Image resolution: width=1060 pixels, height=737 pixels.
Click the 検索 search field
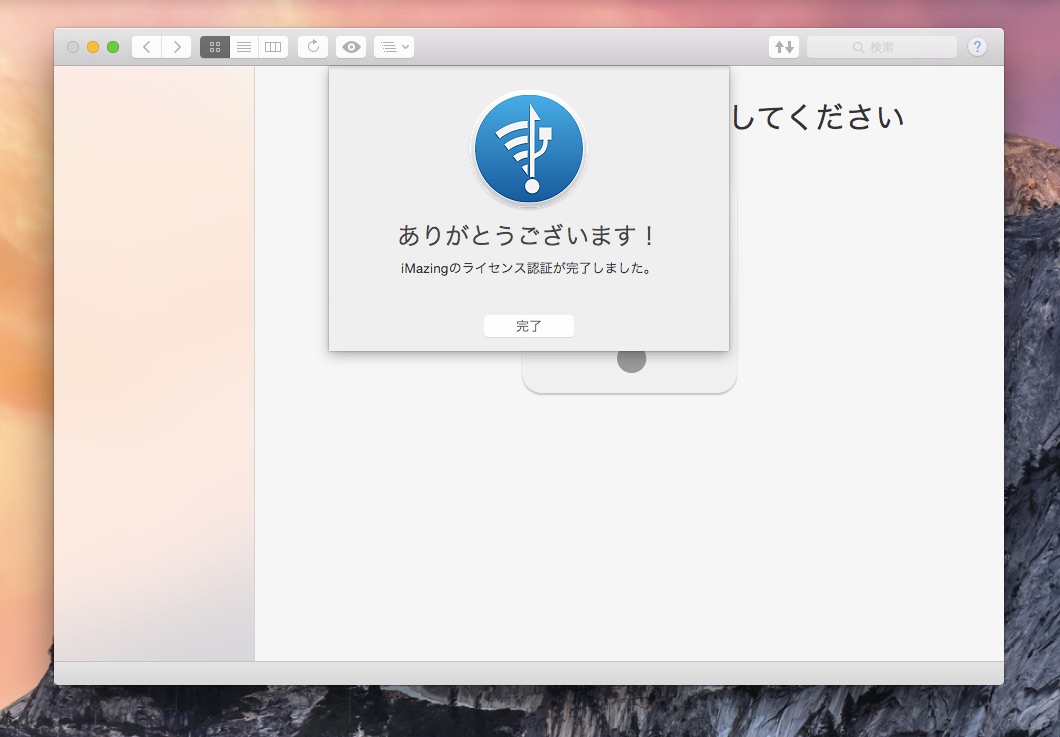882,47
